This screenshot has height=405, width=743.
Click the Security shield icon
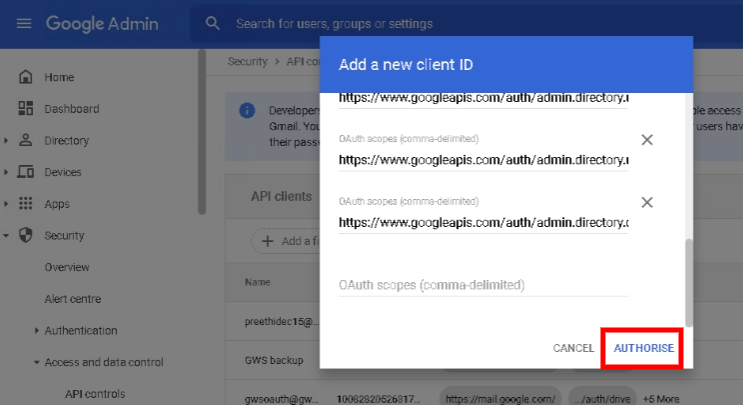[26, 235]
